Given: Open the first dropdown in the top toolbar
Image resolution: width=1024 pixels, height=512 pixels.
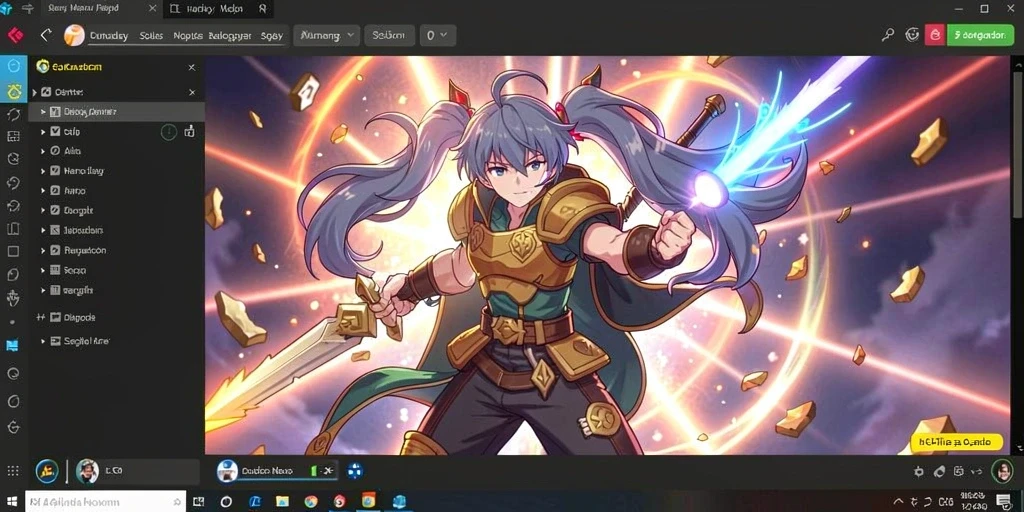Looking at the screenshot, I should coord(327,35).
